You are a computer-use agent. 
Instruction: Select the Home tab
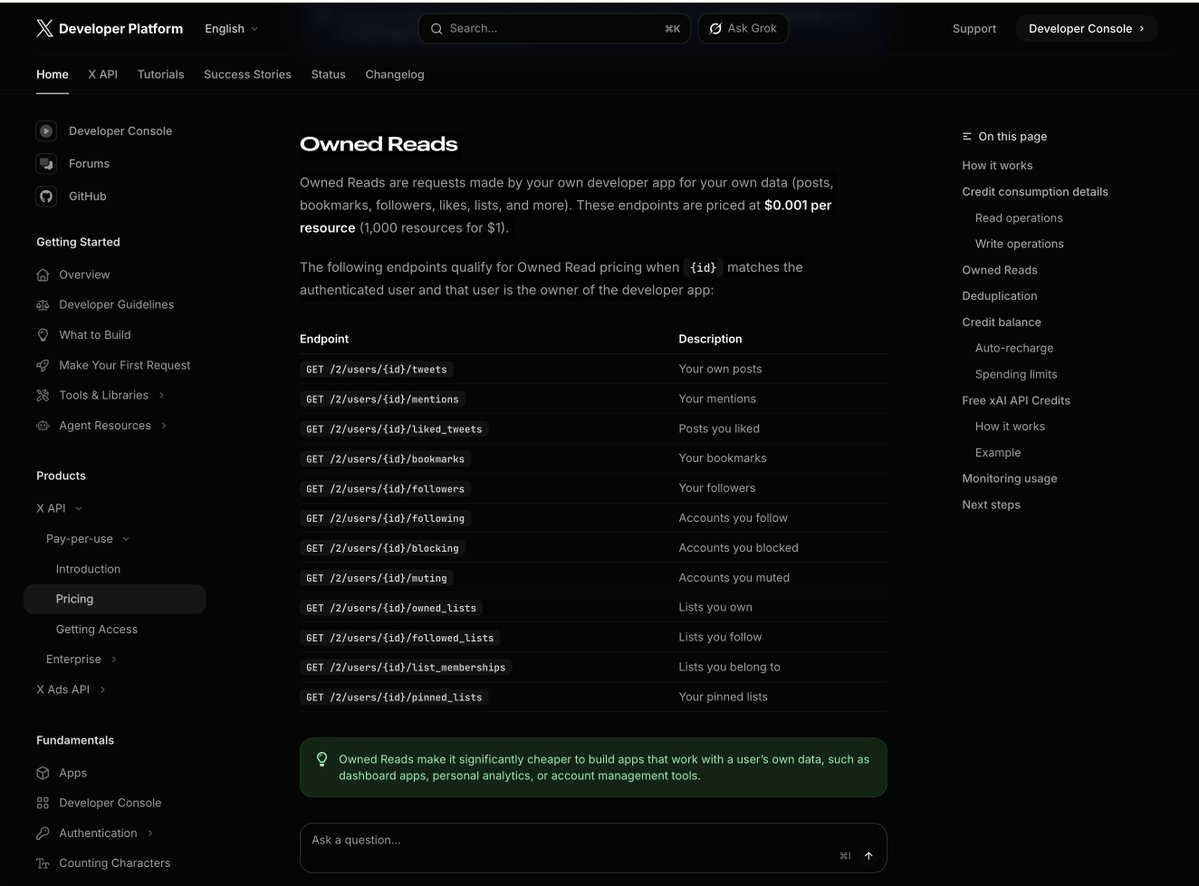(x=52, y=74)
